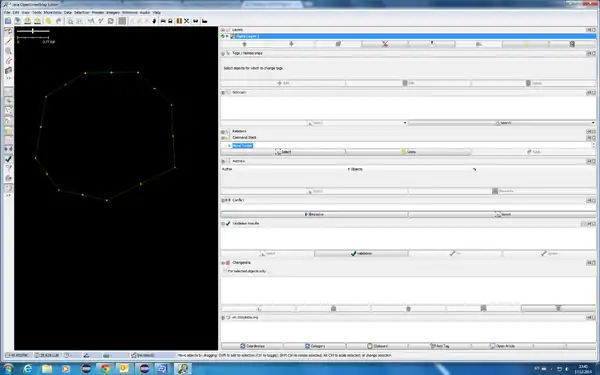
Task: Click the Select button in Command Stack
Action: point(283,152)
